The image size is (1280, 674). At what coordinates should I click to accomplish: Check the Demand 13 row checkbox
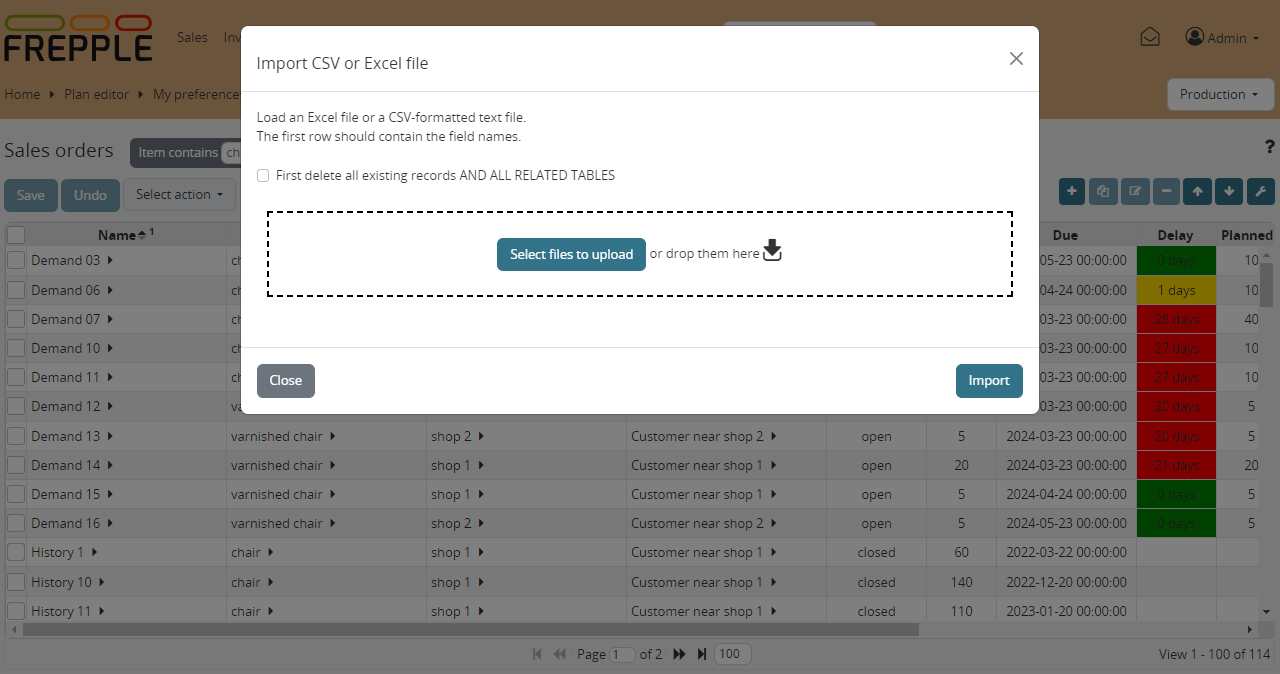(x=16, y=436)
